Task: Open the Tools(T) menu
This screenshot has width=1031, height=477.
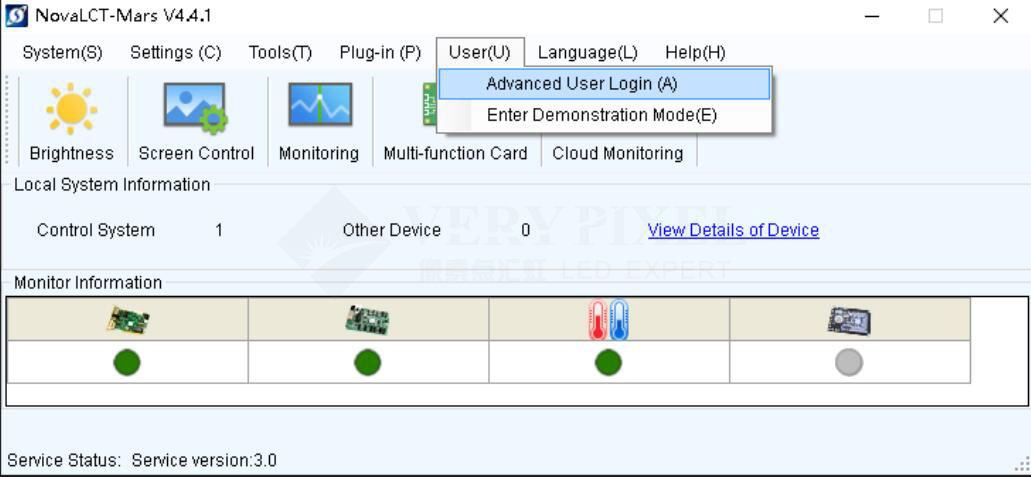Action: [280, 53]
